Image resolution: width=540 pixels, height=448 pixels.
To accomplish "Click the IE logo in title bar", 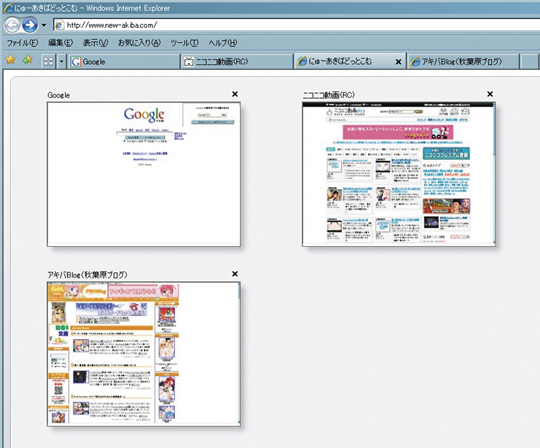I will 9,8.
